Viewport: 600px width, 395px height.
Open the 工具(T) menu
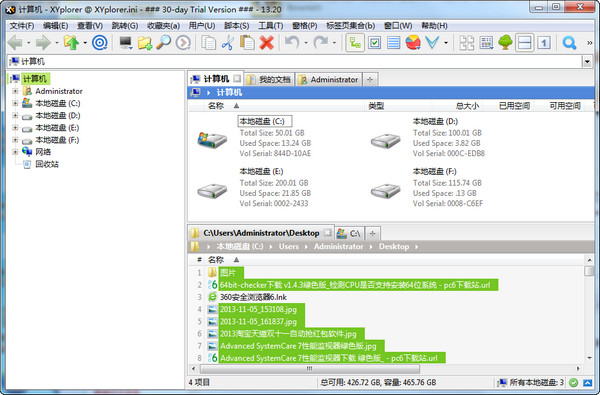click(271, 26)
